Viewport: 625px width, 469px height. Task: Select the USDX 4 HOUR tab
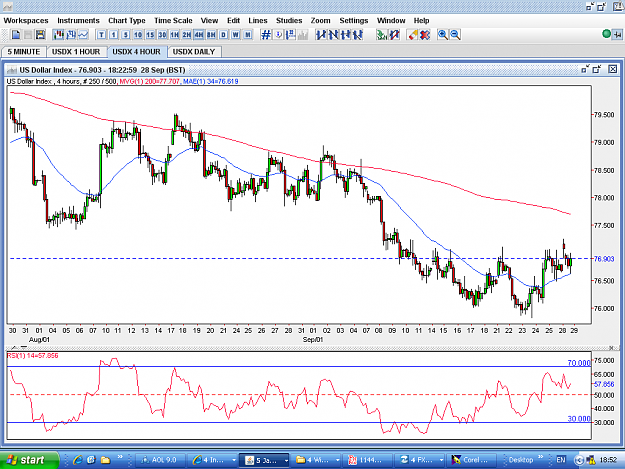point(136,52)
